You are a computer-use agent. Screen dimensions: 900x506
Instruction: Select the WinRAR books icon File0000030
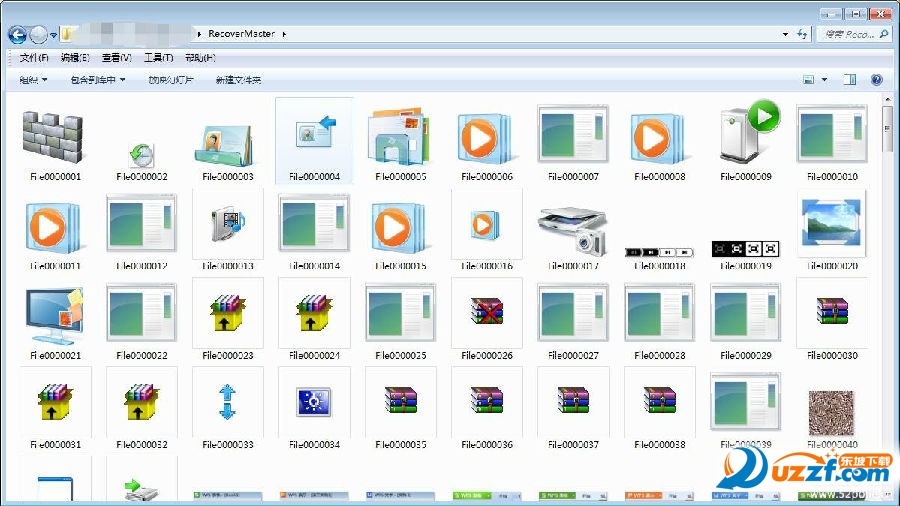832,310
